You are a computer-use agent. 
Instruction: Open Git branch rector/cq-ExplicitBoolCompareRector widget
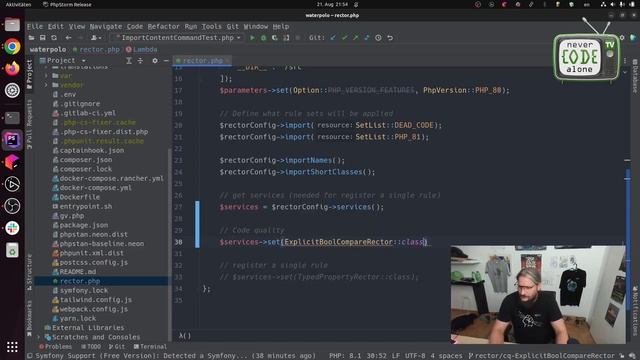click(x=541, y=356)
